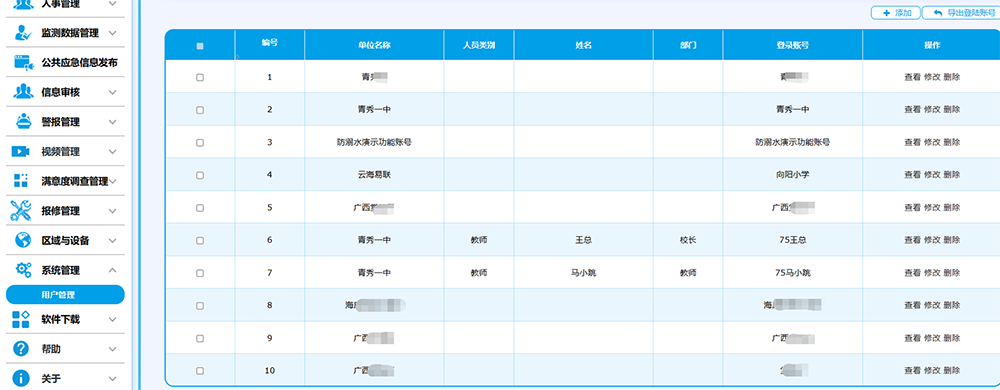
Task: Check the checkbox for row 1
Action: point(200,77)
